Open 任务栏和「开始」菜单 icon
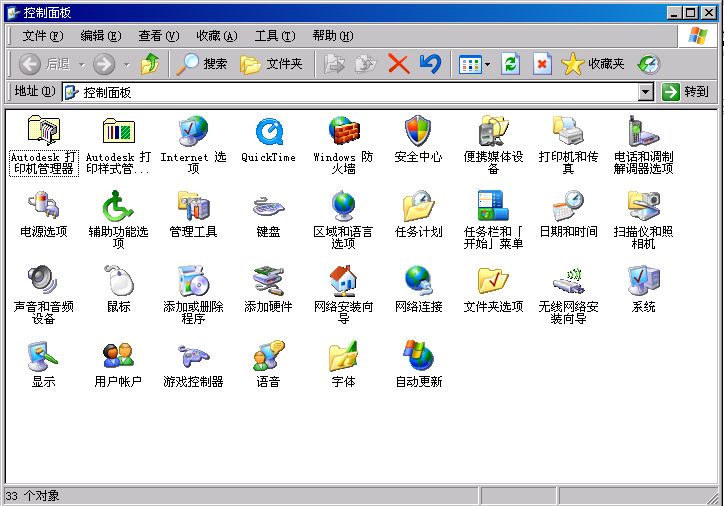Screen dimensions: 724x506 coord(493,205)
